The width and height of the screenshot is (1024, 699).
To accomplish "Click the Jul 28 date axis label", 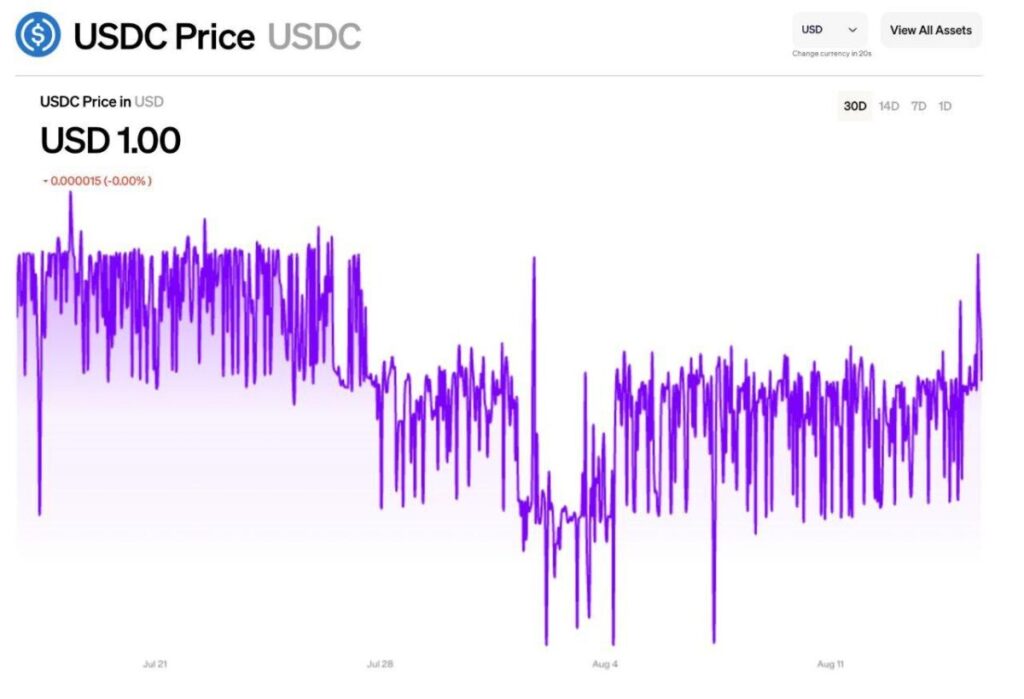I will pos(380,664).
